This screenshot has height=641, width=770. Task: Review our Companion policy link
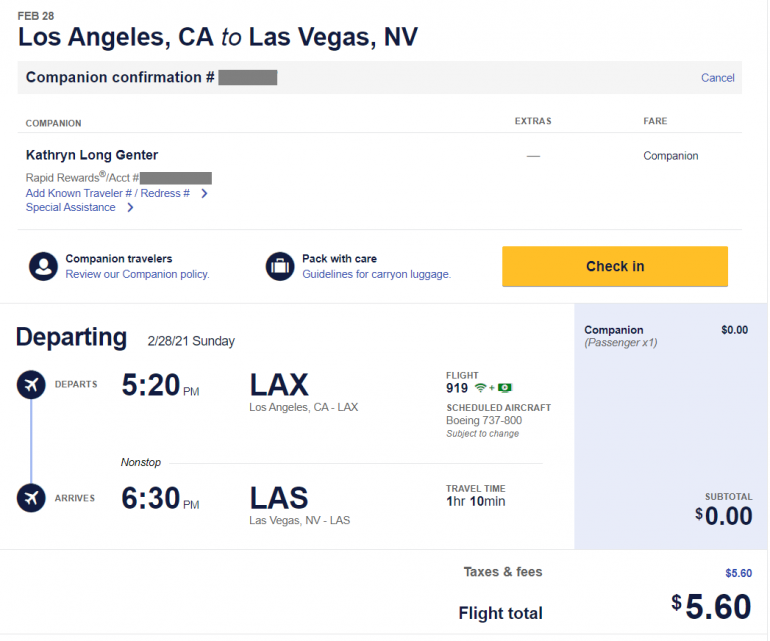(x=137, y=274)
